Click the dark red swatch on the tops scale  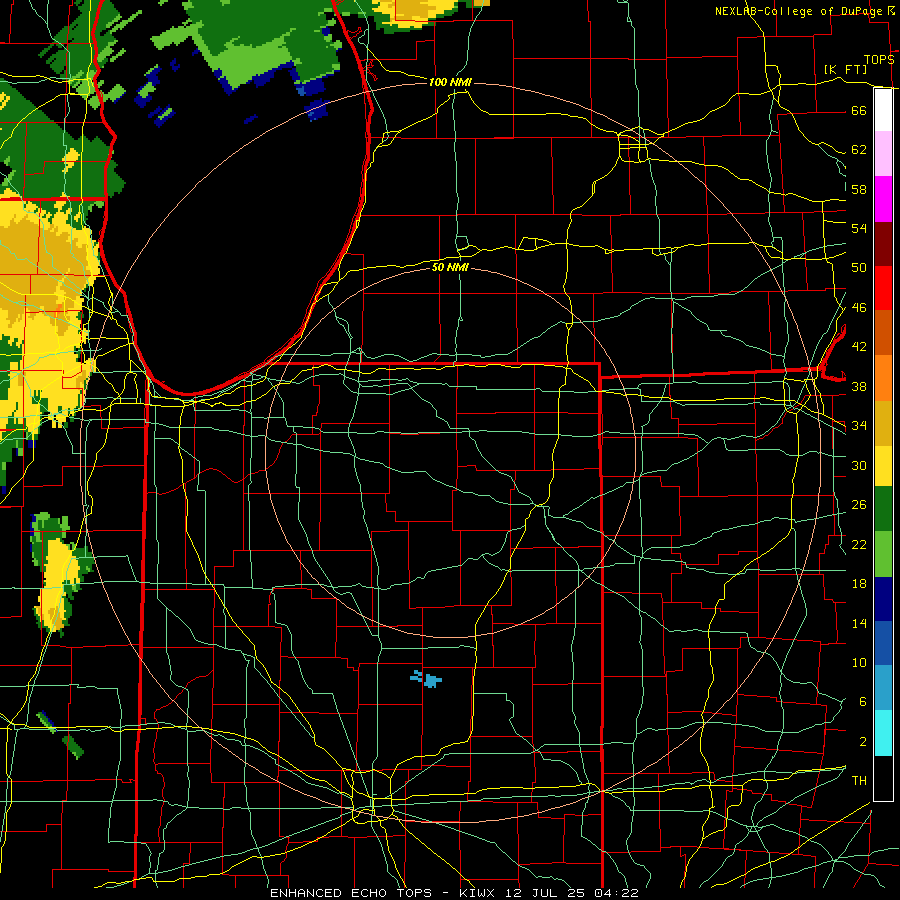(x=883, y=245)
